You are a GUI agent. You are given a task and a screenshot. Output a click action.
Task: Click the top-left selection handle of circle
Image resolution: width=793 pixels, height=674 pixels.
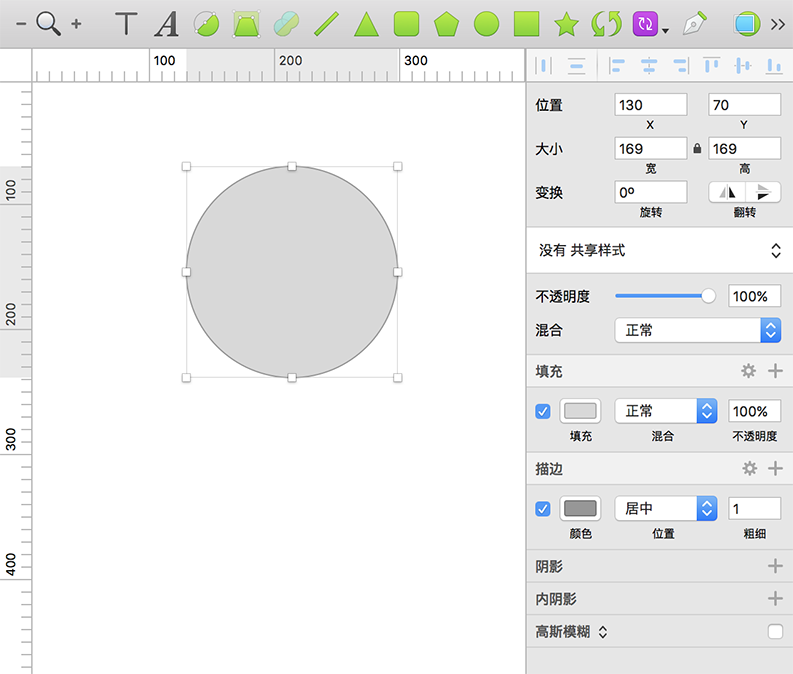(186, 166)
